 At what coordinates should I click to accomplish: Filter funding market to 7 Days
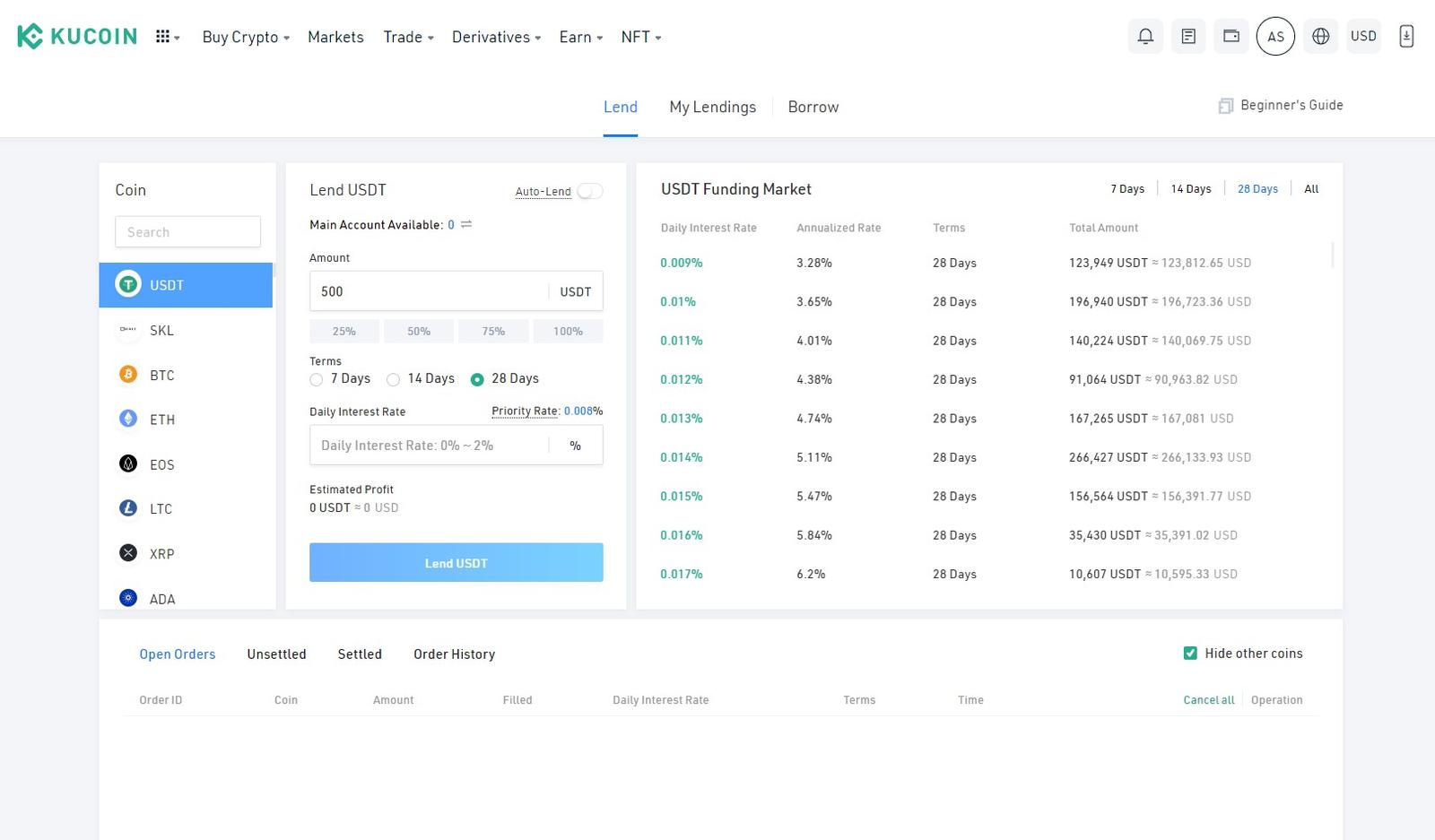[x=1127, y=189]
